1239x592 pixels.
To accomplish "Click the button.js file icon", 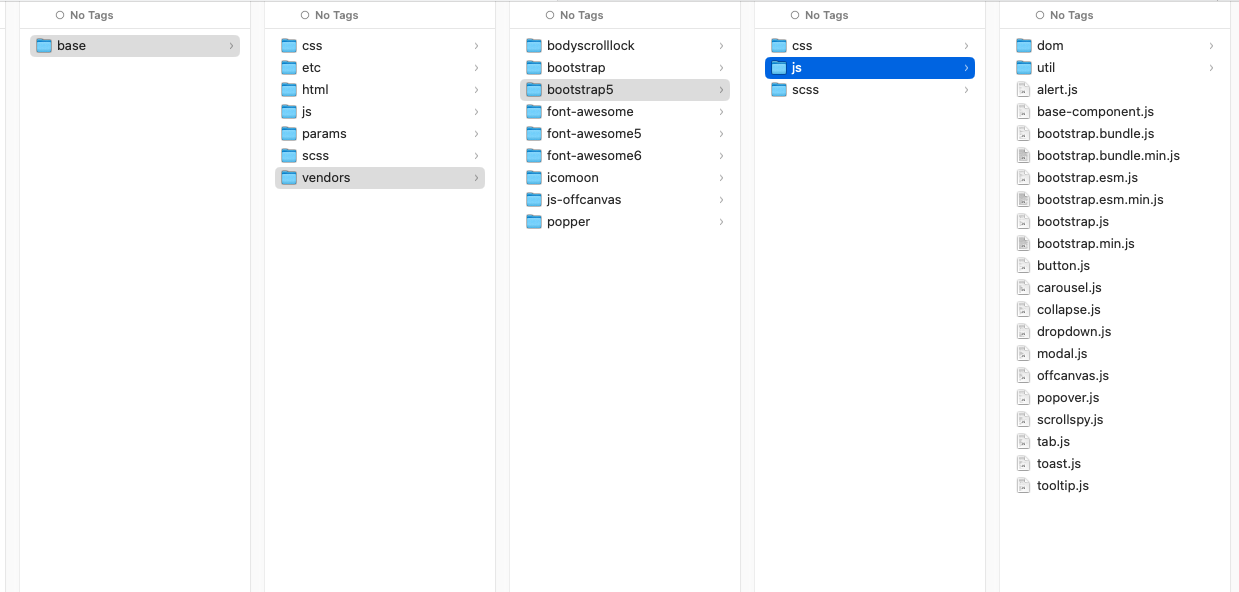I will (1023, 266).
